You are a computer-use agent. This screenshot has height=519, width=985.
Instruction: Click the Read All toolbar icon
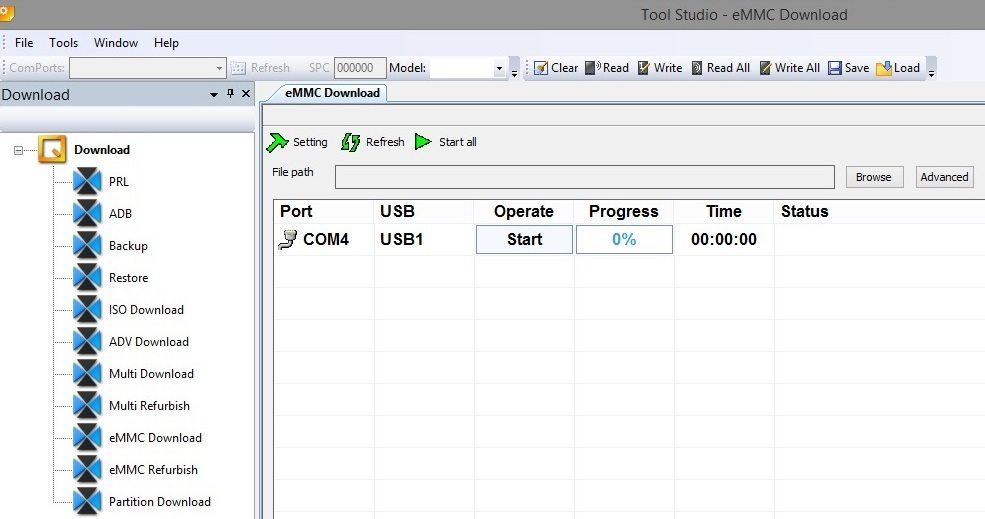tap(697, 68)
